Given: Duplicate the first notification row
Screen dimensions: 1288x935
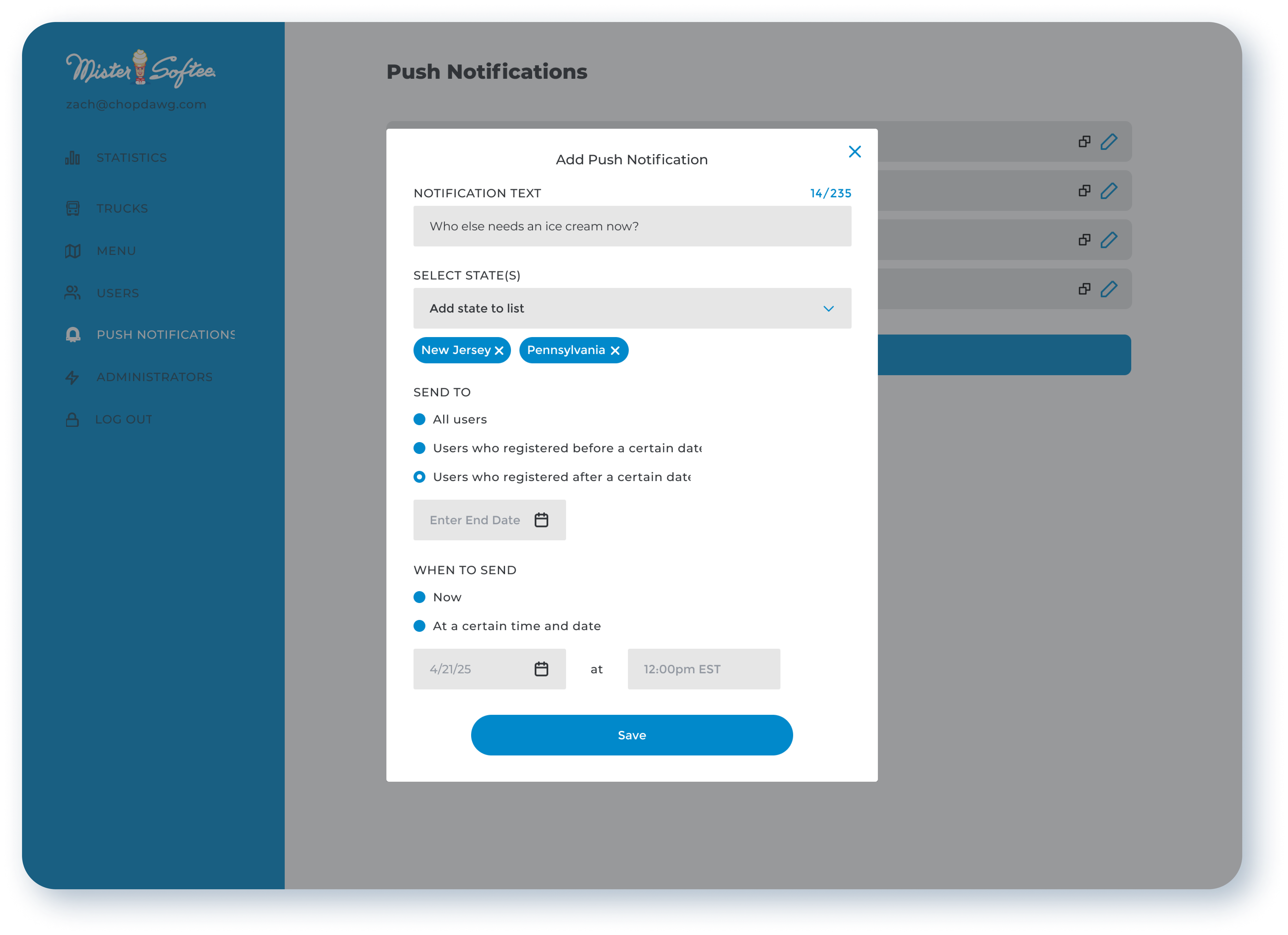Looking at the screenshot, I should (x=1084, y=141).
